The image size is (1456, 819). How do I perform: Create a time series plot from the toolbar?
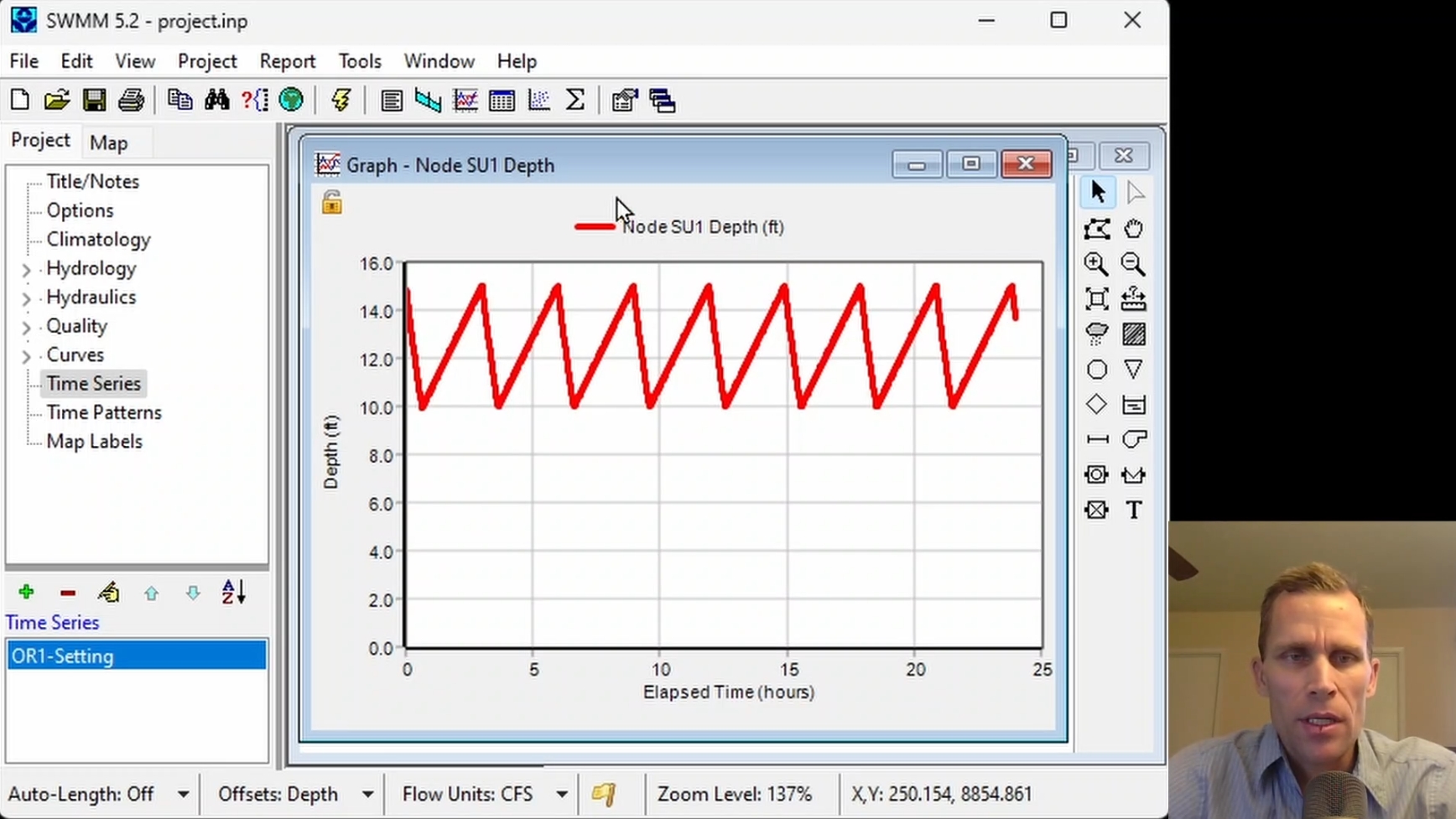(x=465, y=101)
